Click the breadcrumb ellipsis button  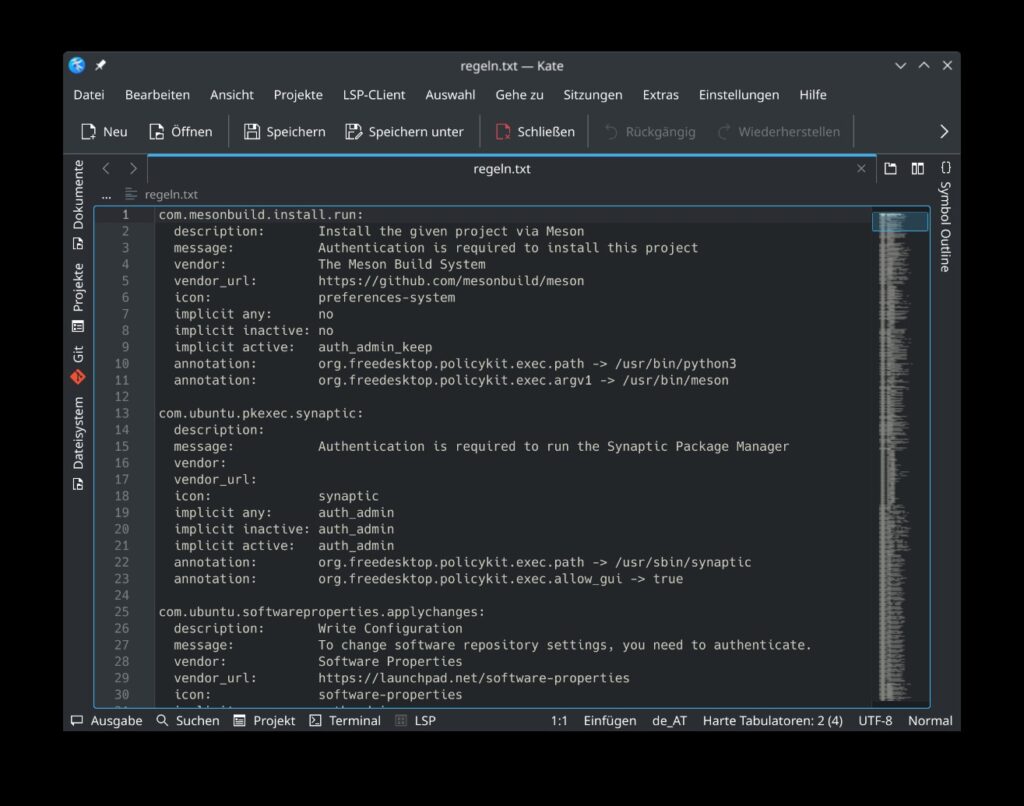point(106,195)
